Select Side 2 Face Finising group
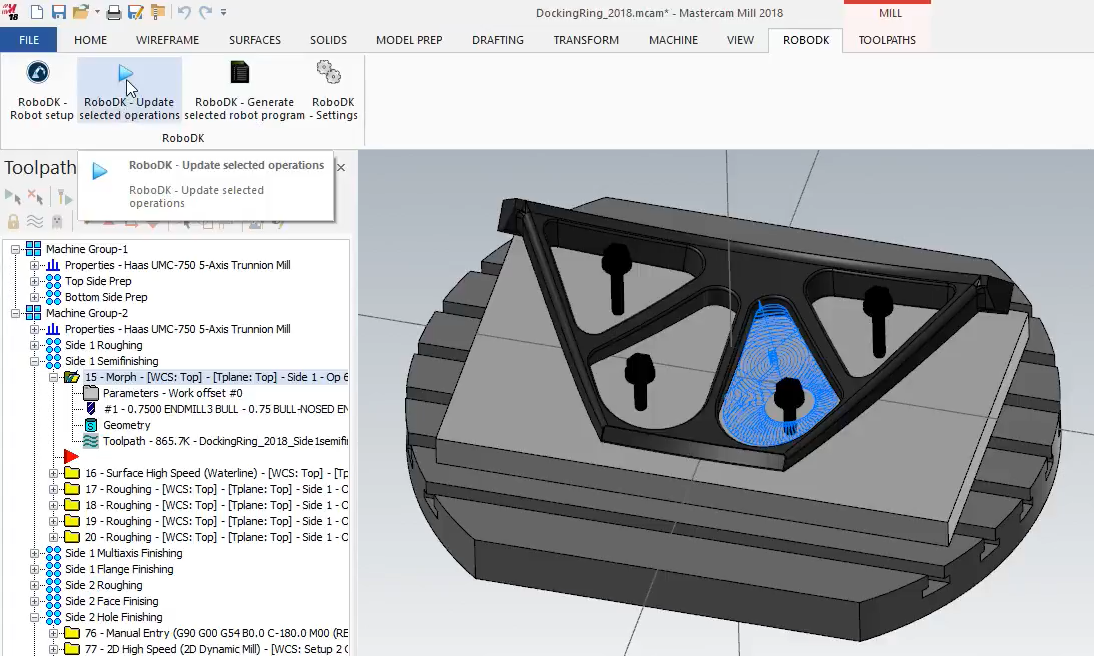The height and width of the screenshot is (656, 1094). 112,602
